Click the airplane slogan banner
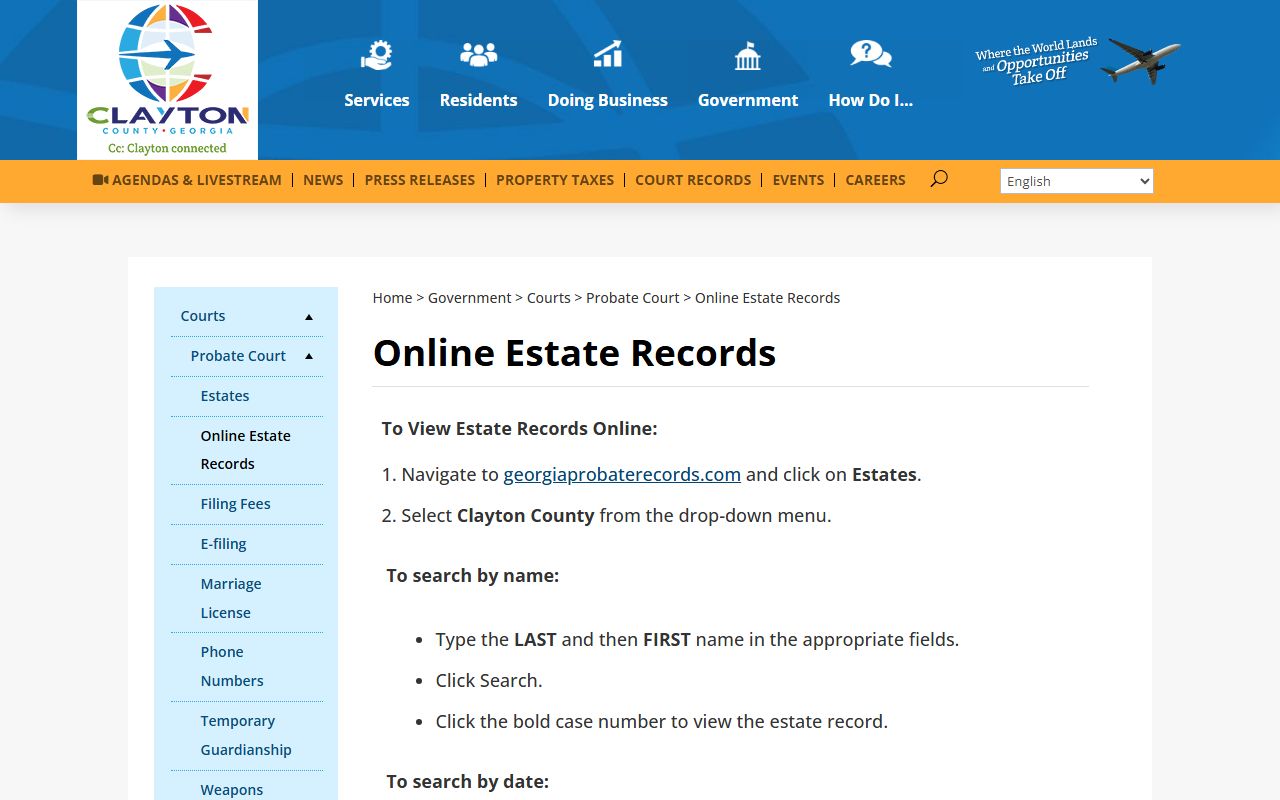1280x800 pixels. (1077, 61)
